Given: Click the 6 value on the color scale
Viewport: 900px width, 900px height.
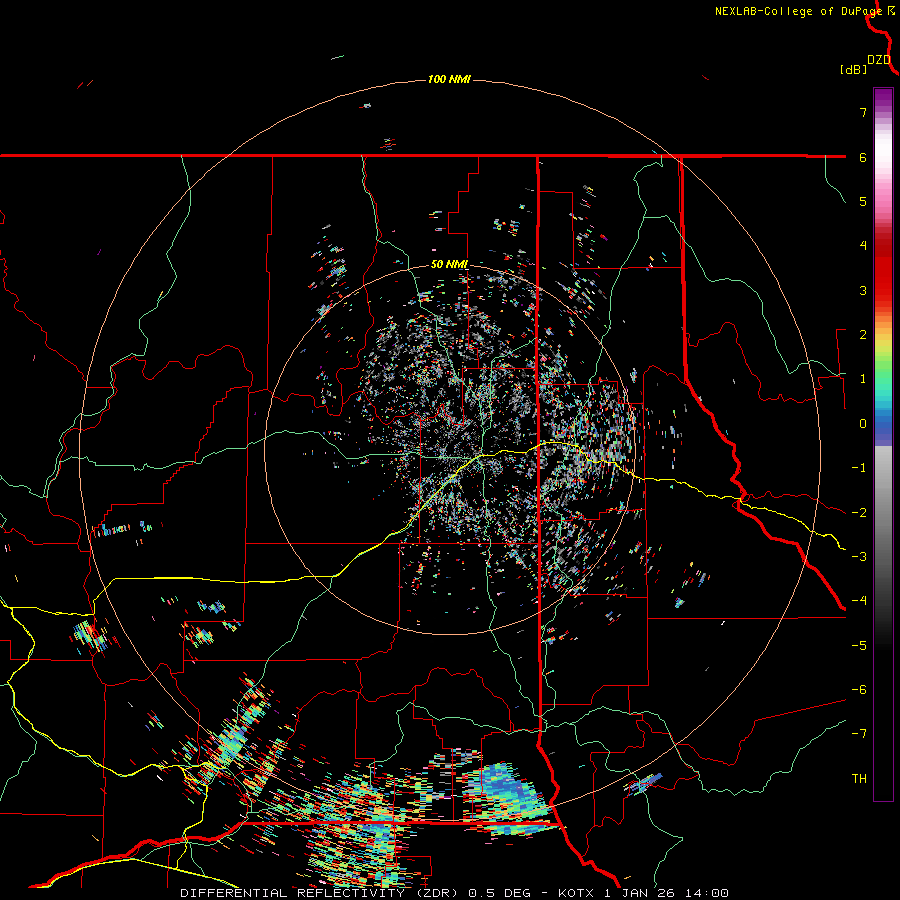Looking at the screenshot, I should (x=863, y=157).
